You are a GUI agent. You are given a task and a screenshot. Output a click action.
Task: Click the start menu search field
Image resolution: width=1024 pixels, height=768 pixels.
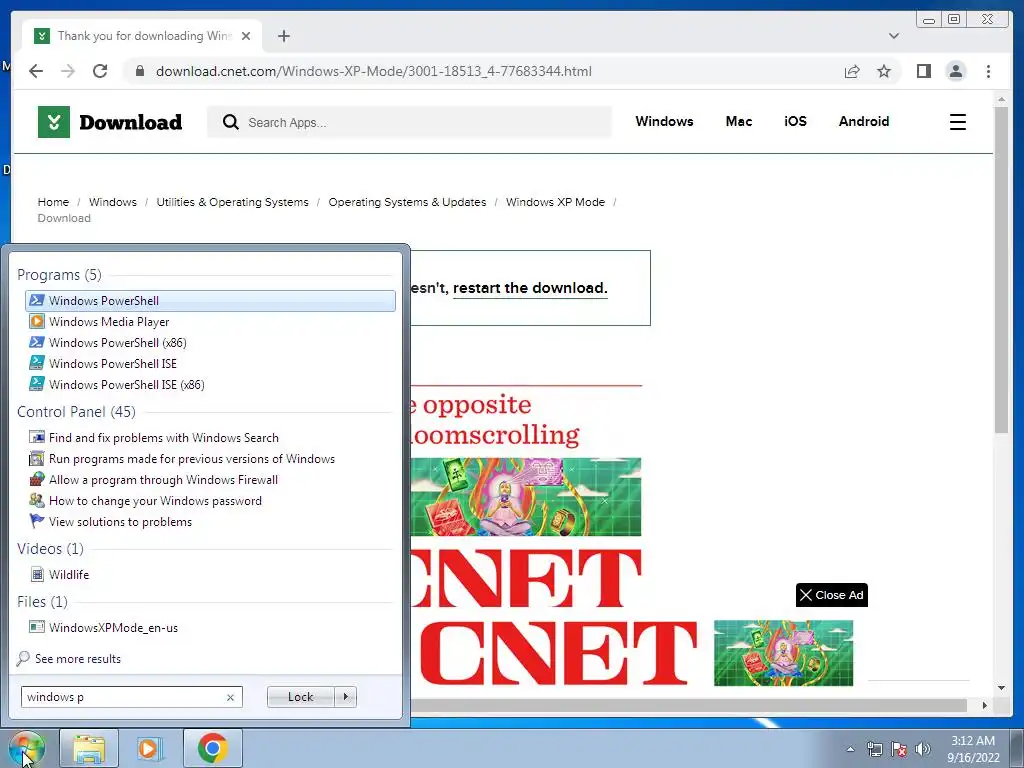tap(123, 697)
